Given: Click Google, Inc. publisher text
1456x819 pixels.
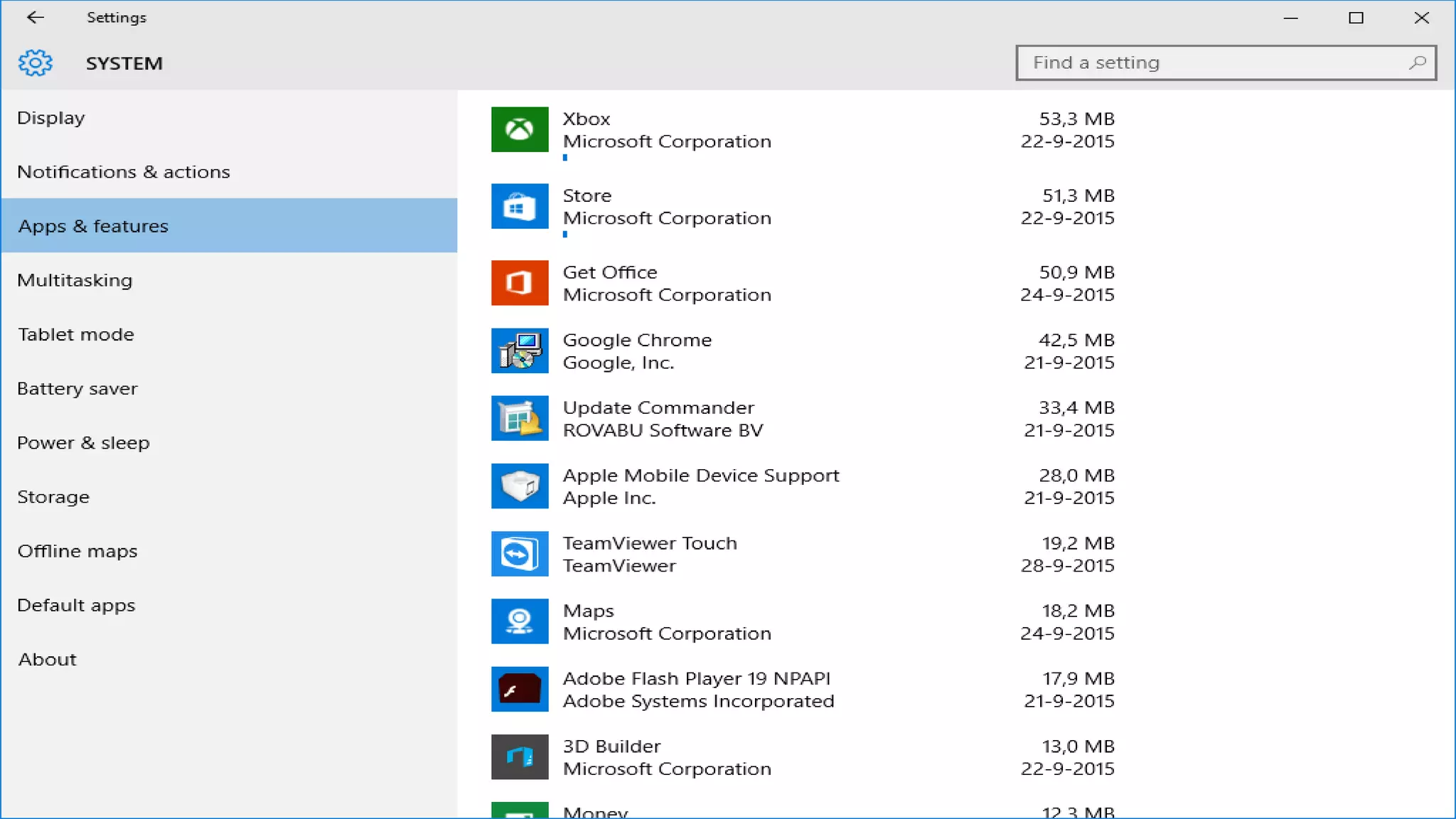Looking at the screenshot, I should coord(619,363).
